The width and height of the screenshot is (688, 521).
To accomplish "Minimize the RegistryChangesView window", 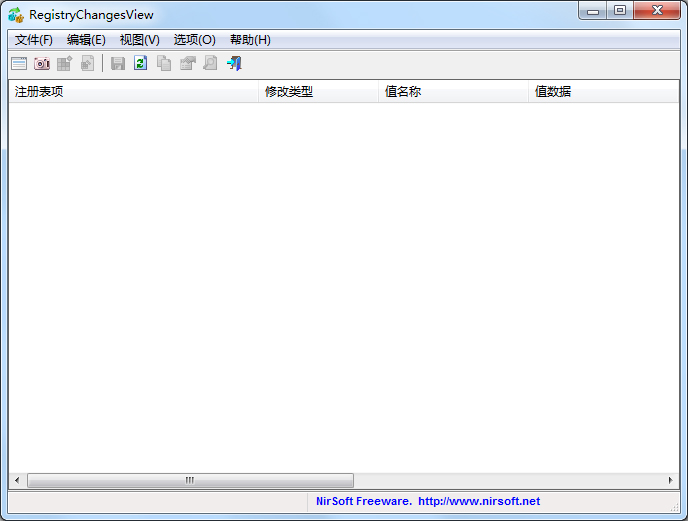I will point(593,11).
